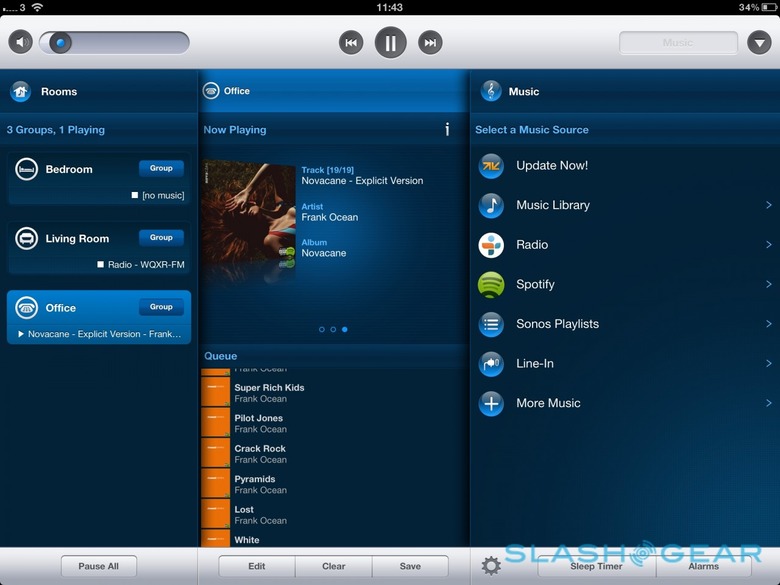Click the Rooms house icon

(x=20, y=92)
